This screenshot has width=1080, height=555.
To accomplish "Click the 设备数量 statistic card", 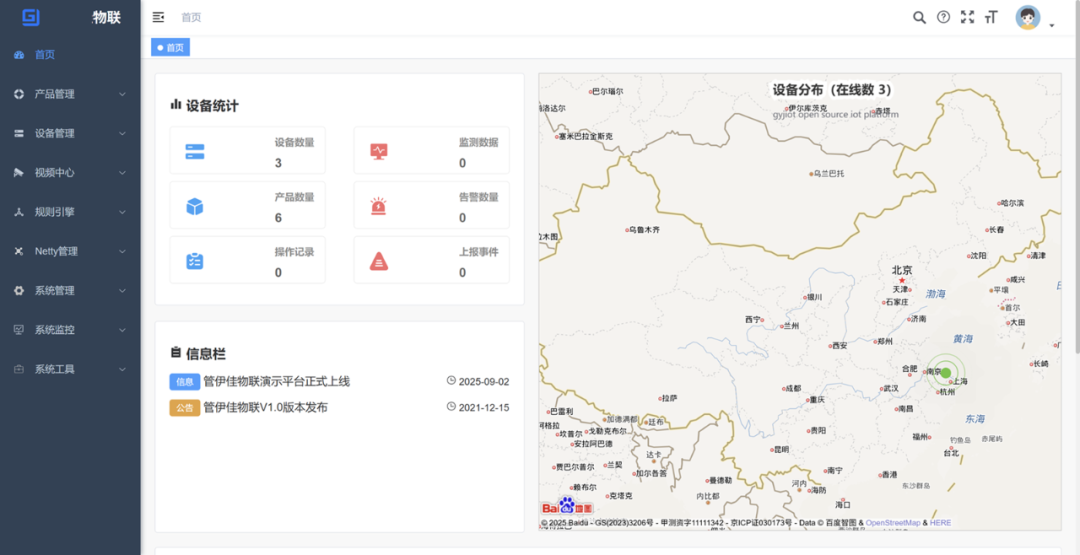I will point(248,150).
